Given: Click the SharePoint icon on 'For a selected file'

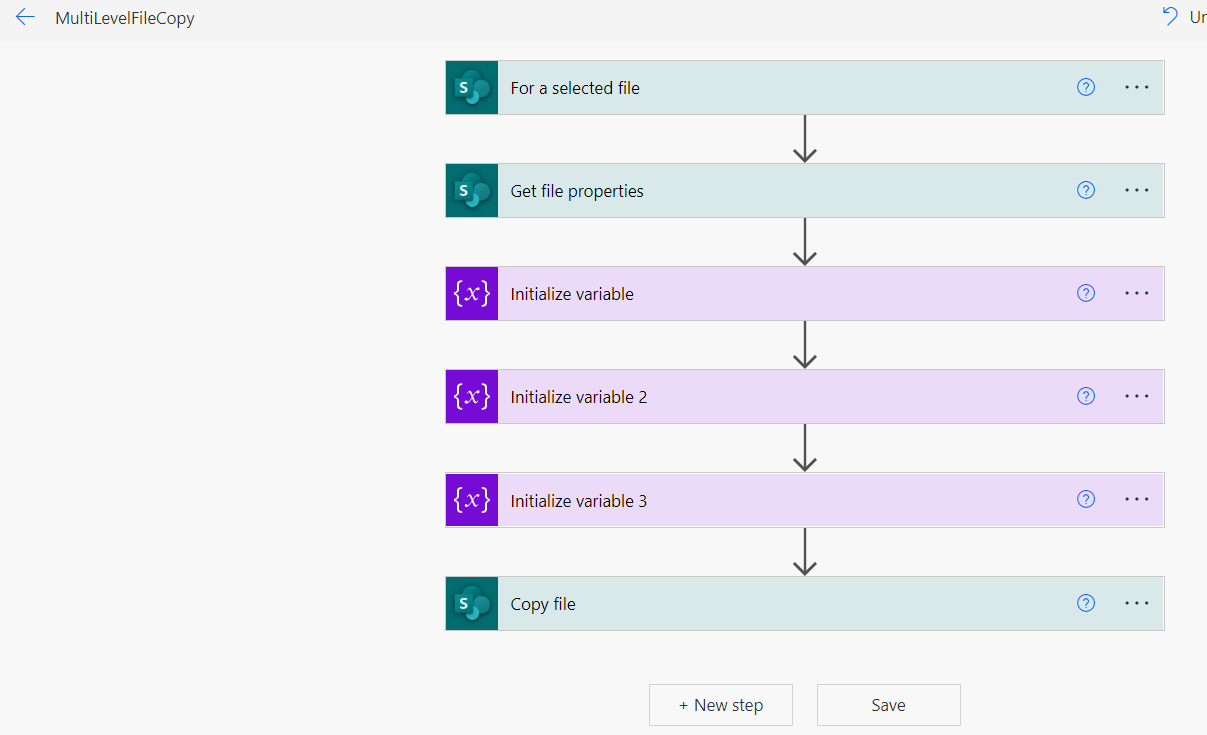Looking at the screenshot, I should [x=472, y=87].
